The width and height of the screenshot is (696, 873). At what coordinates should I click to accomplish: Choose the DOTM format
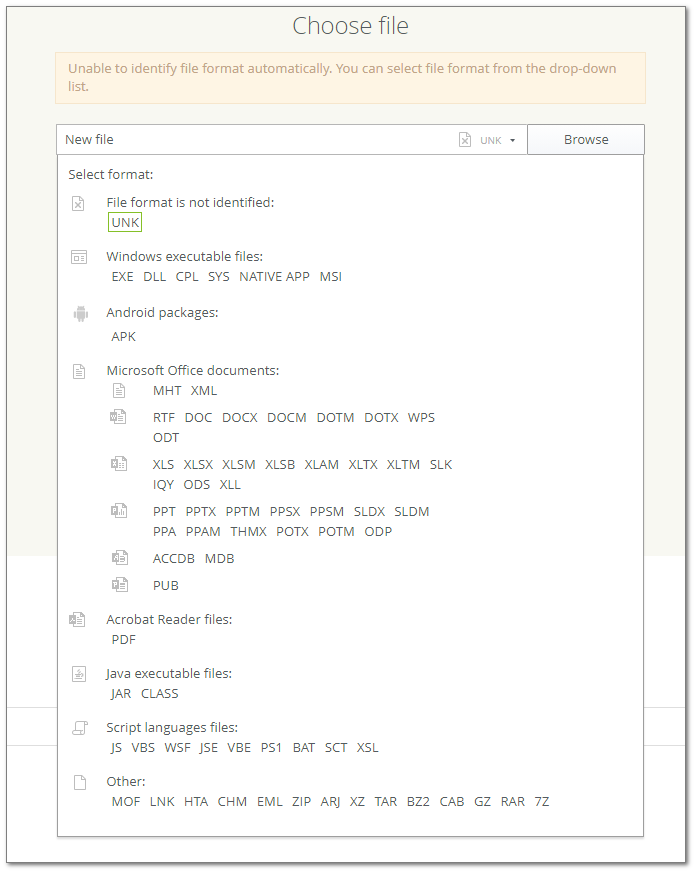tap(335, 418)
